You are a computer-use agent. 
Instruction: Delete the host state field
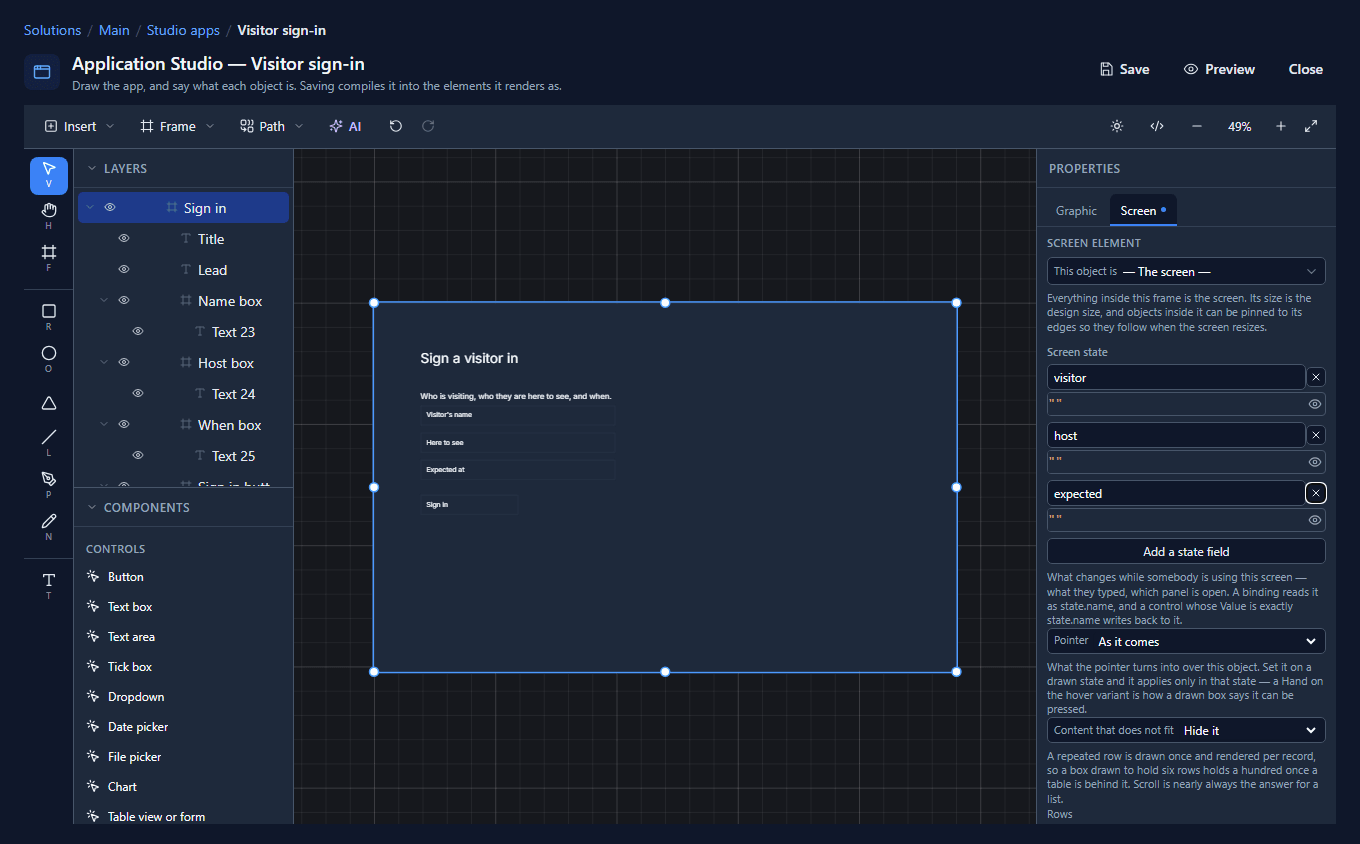point(1316,435)
